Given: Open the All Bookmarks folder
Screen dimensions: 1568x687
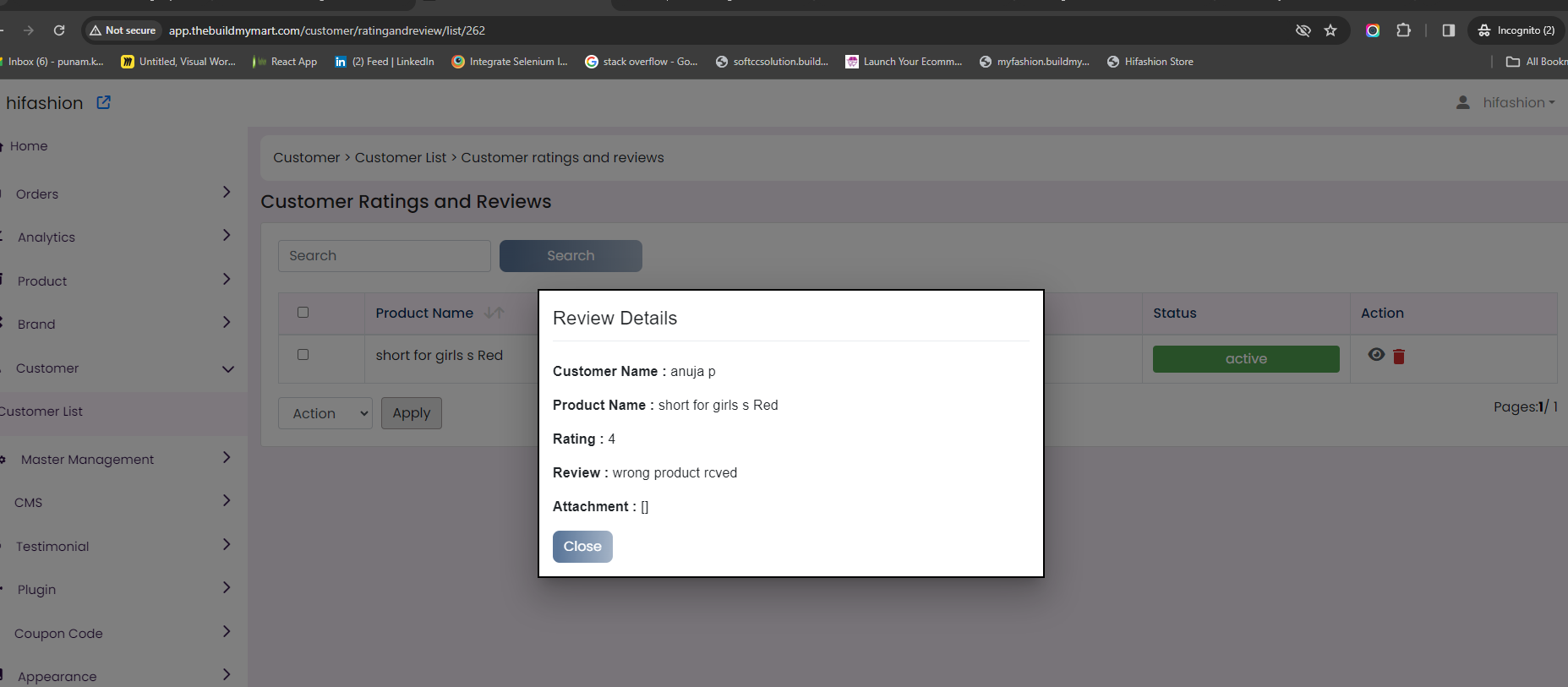Looking at the screenshot, I should click(1537, 62).
